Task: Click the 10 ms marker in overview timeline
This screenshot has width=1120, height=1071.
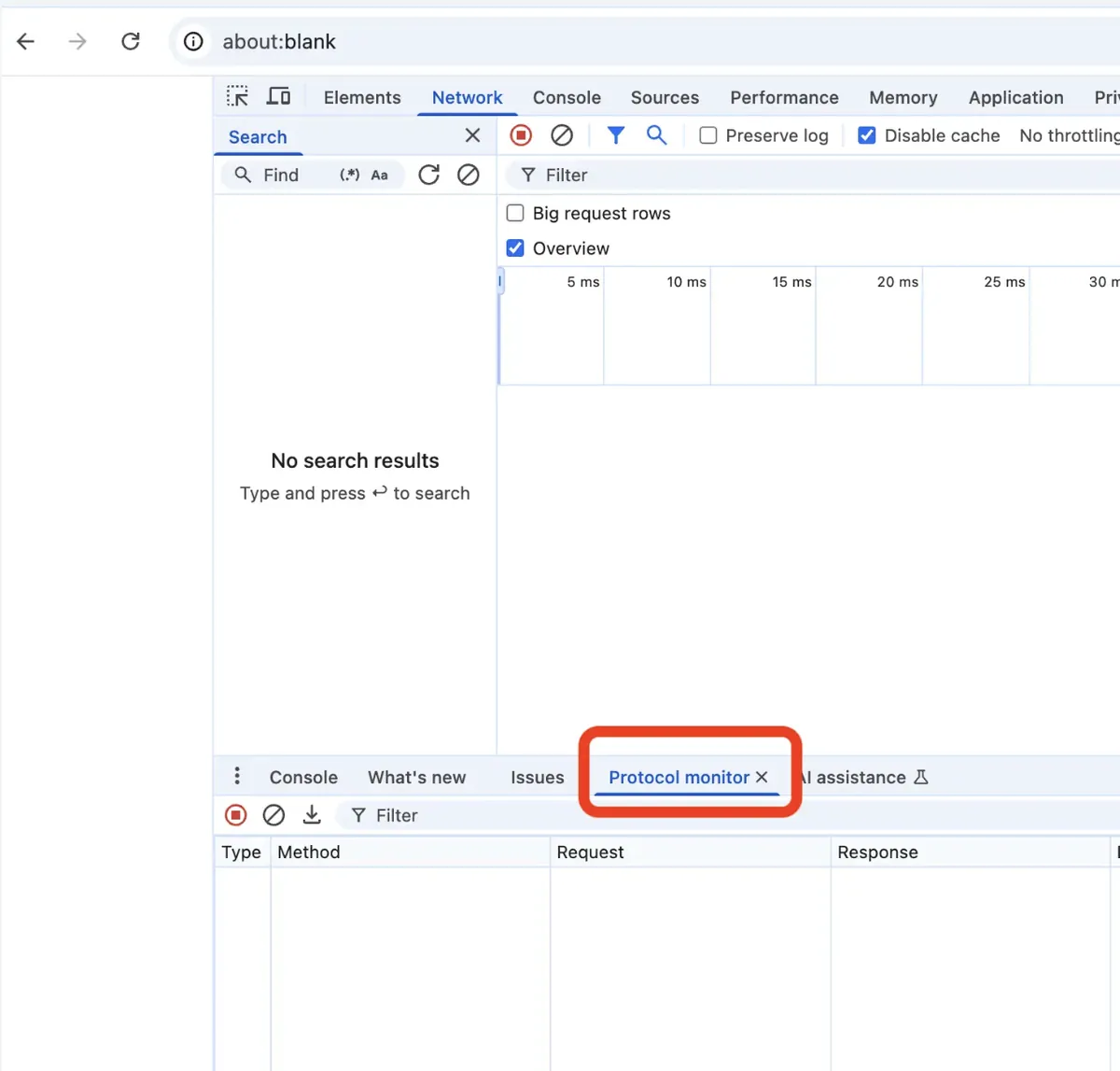Action: (686, 282)
